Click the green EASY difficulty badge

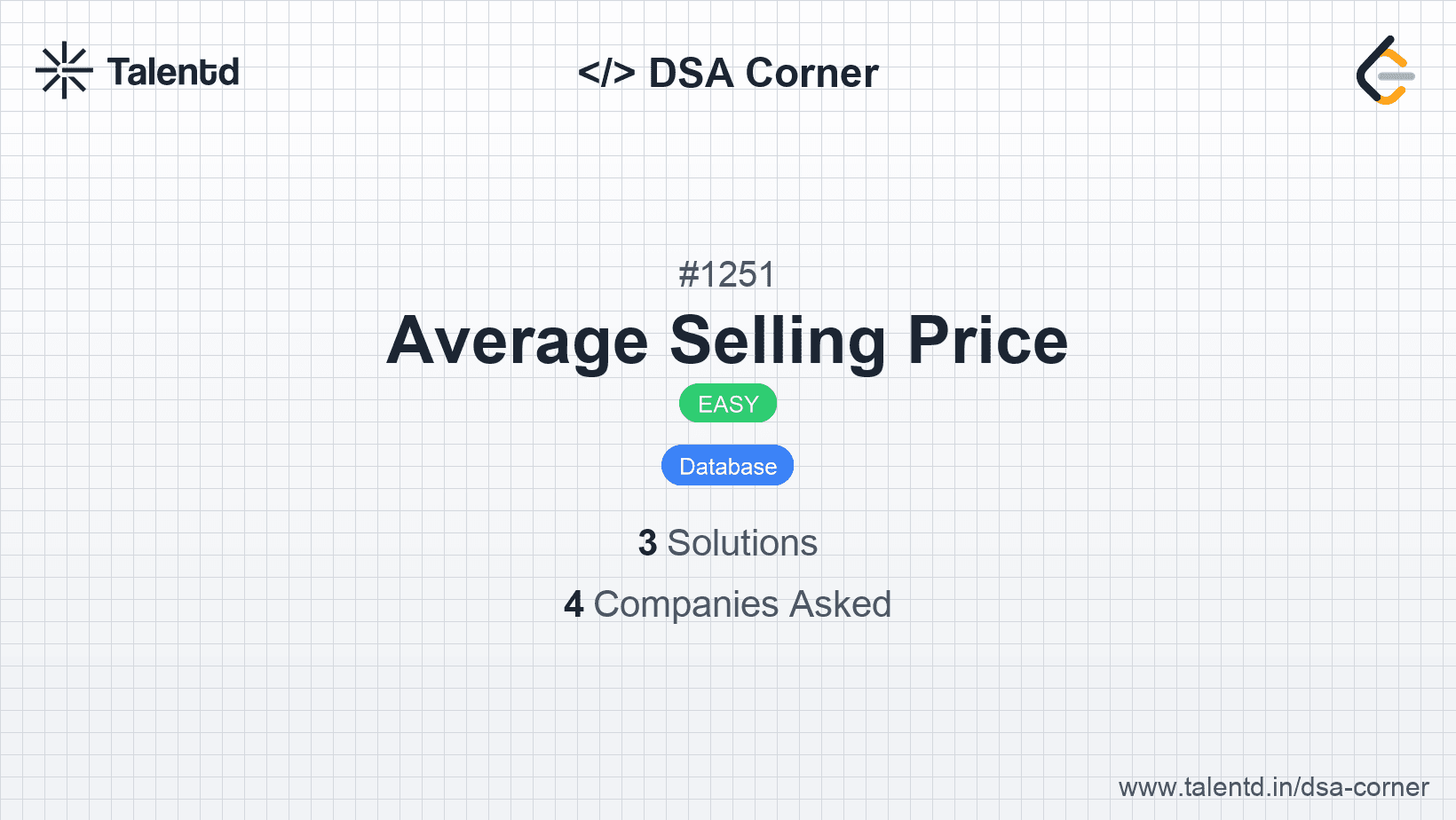click(728, 404)
